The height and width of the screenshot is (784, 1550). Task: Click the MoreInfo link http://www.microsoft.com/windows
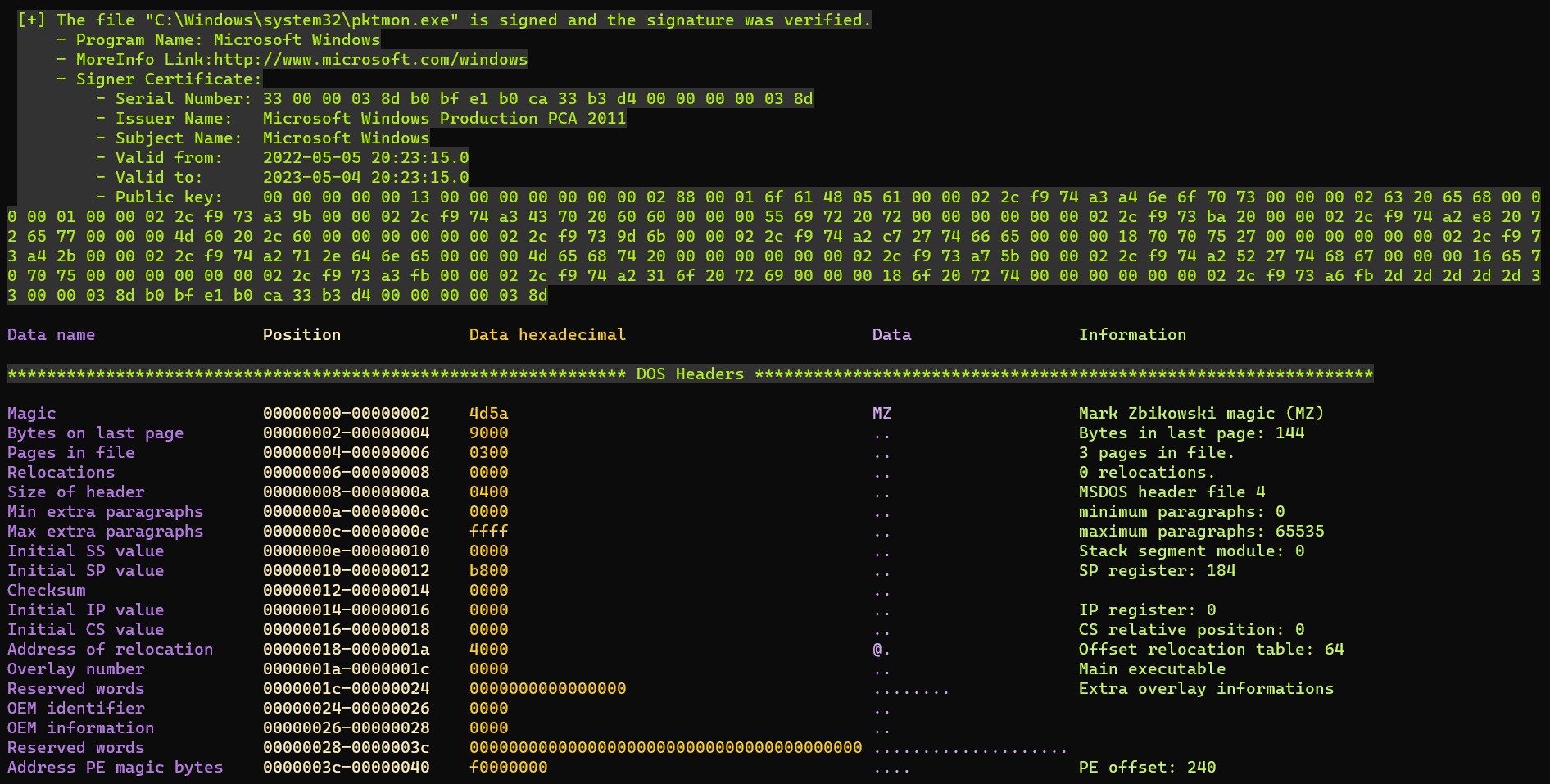371,60
